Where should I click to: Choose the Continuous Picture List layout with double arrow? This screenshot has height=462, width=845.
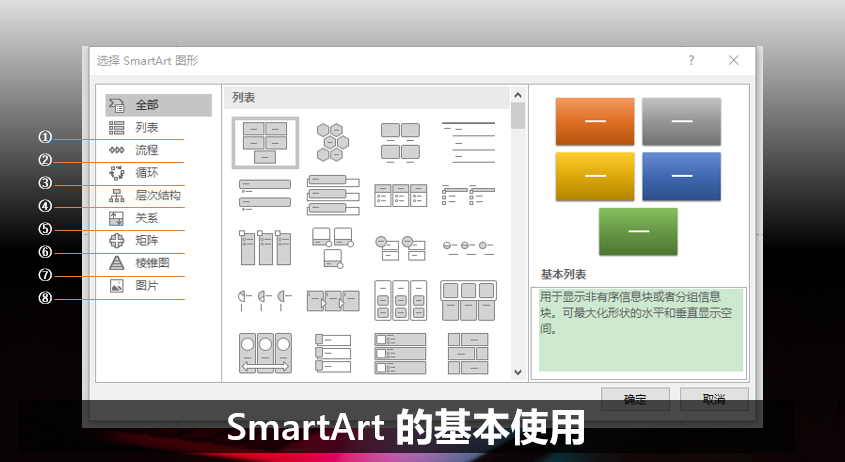(265, 353)
